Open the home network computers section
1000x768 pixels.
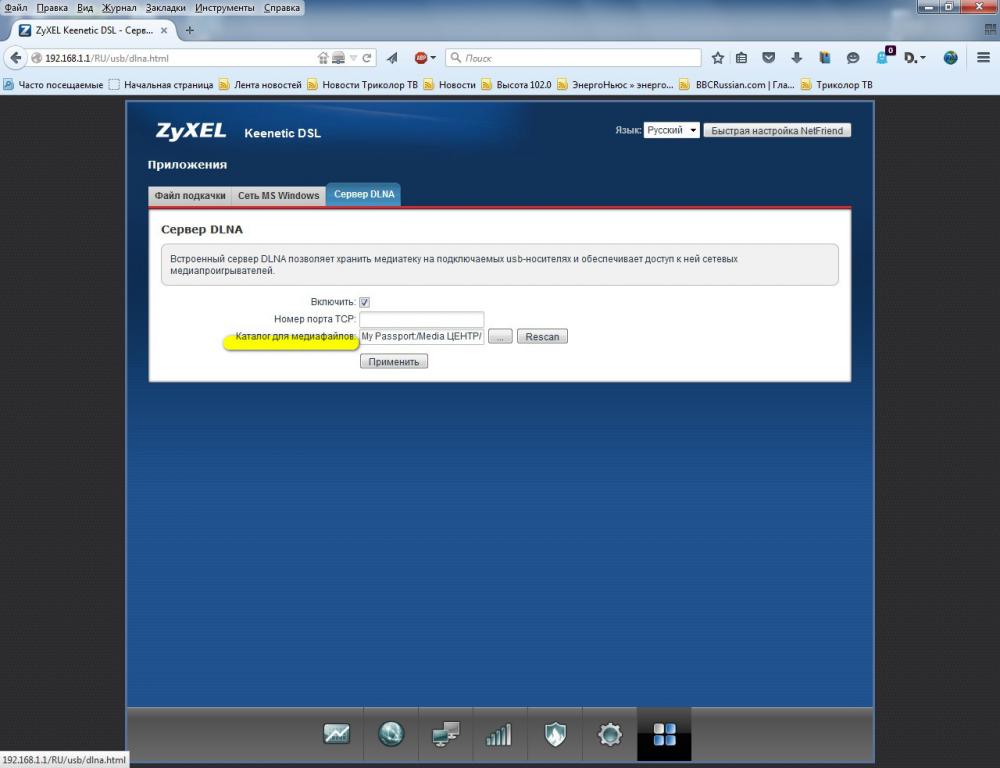445,735
